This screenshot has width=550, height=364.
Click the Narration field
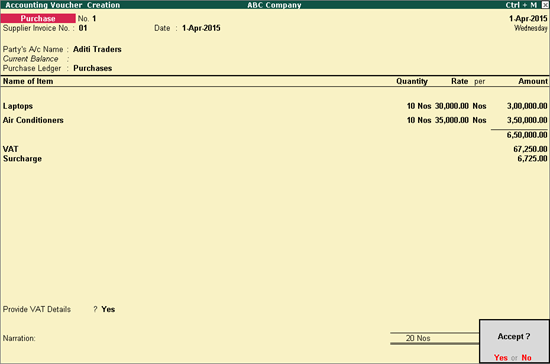coord(196,338)
